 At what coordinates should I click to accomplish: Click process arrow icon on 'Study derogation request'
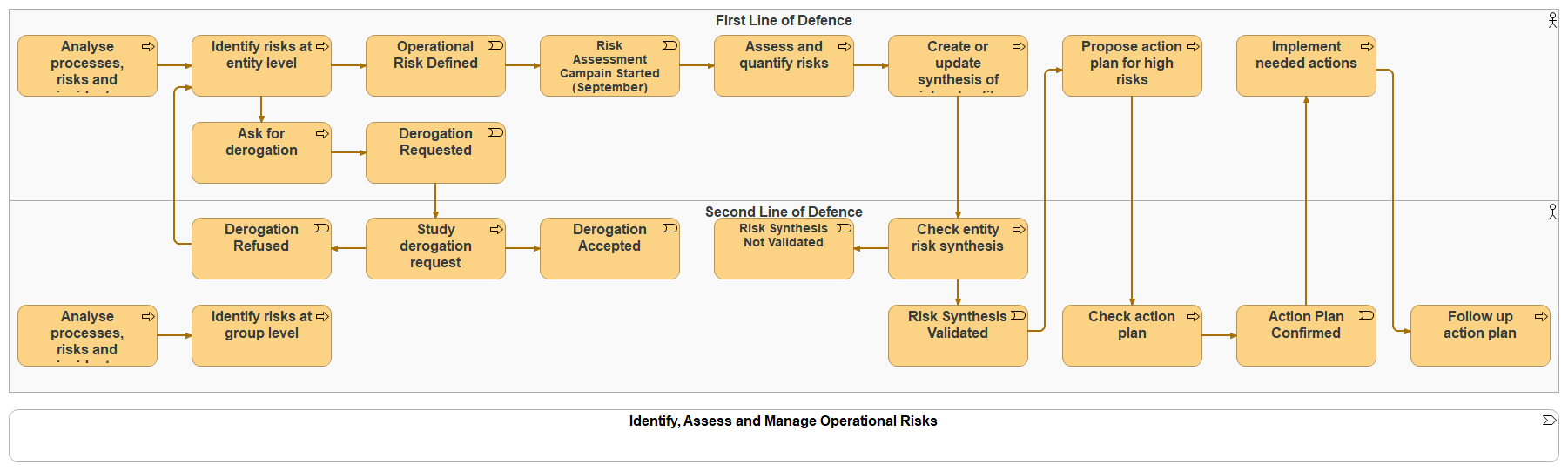(496, 229)
